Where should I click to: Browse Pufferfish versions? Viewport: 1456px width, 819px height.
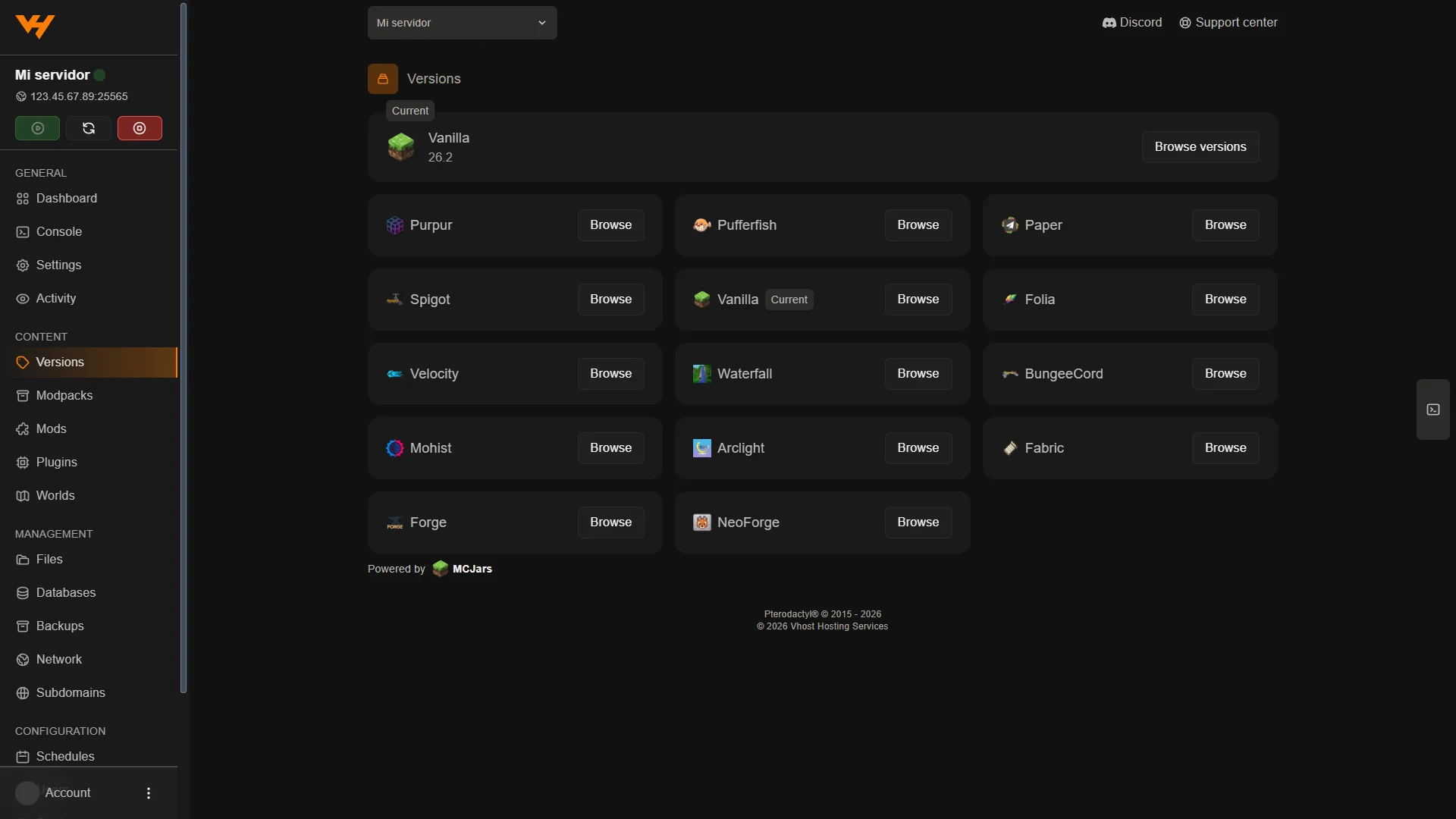click(918, 225)
